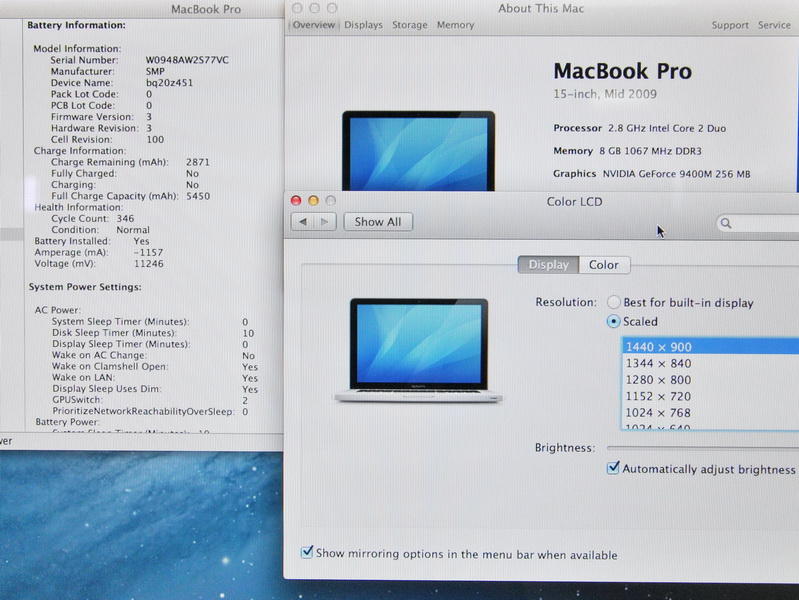
Task: Switch to the Color tab
Action: pos(604,265)
